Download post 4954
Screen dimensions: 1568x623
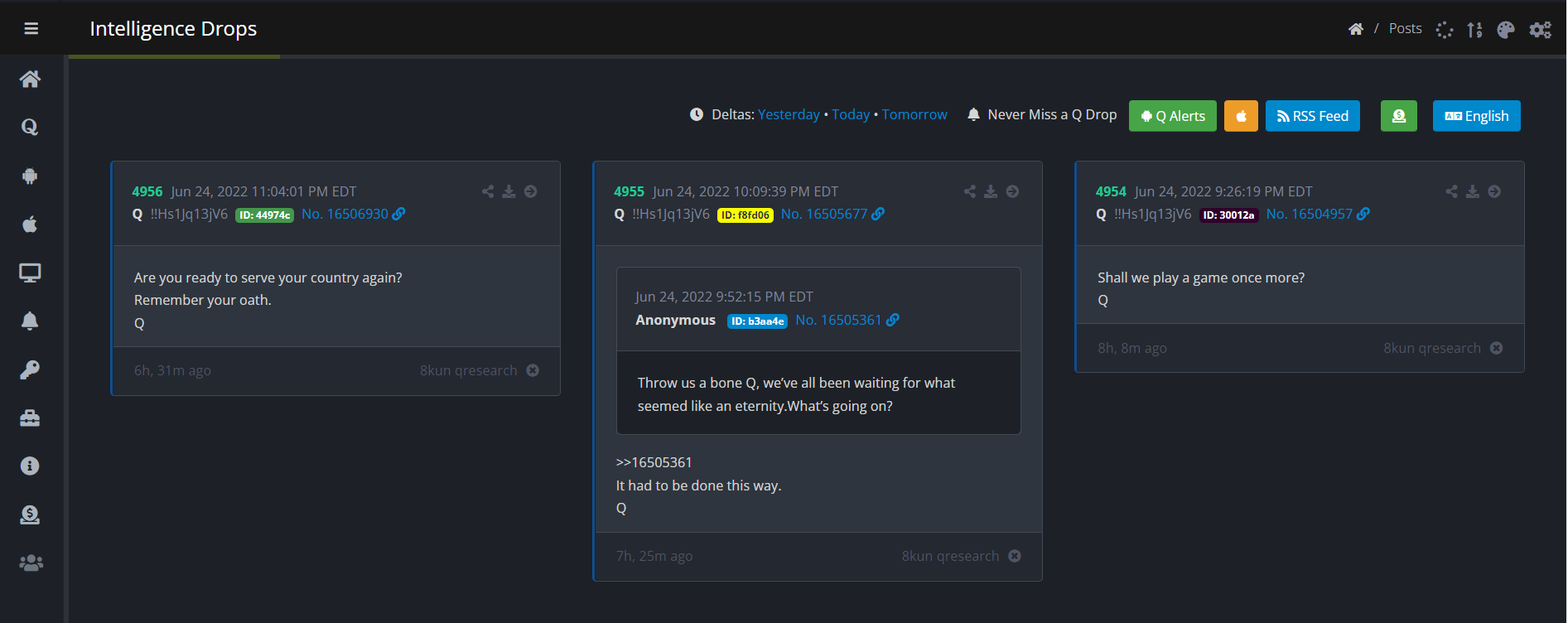tap(1473, 191)
